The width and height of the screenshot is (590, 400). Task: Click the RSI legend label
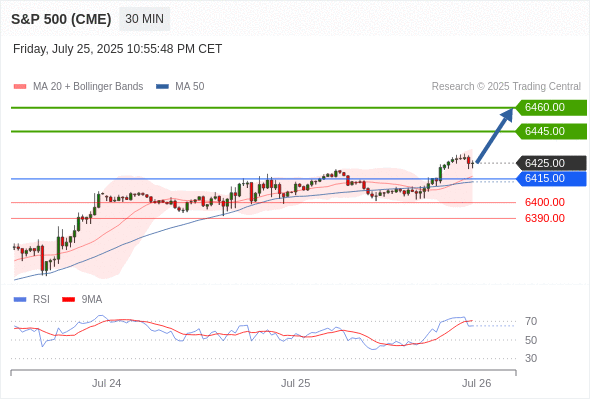pyautogui.click(x=41, y=300)
